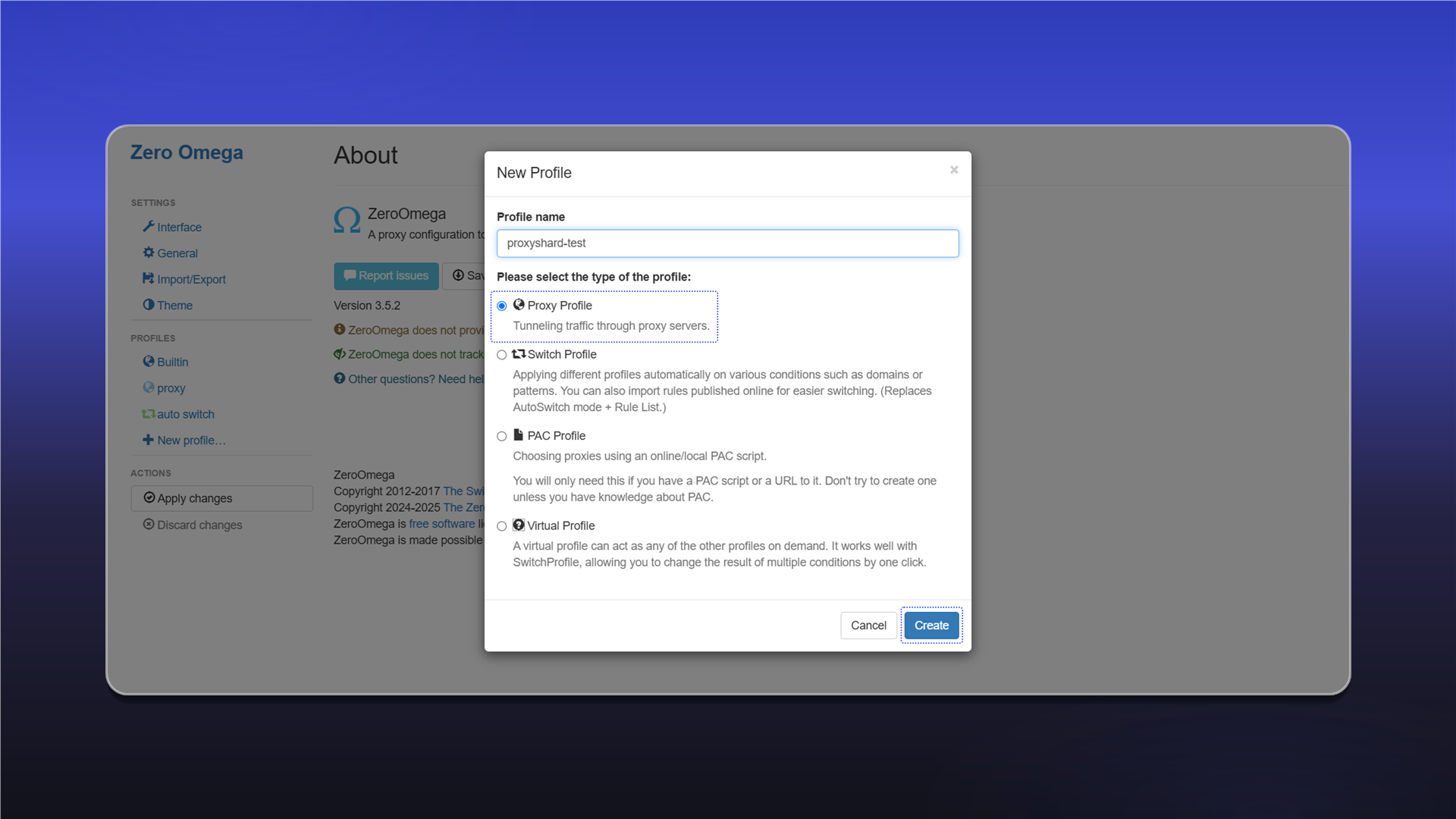Select the Proxy Profile radio button
1456x819 pixels.
click(x=502, y=306)
